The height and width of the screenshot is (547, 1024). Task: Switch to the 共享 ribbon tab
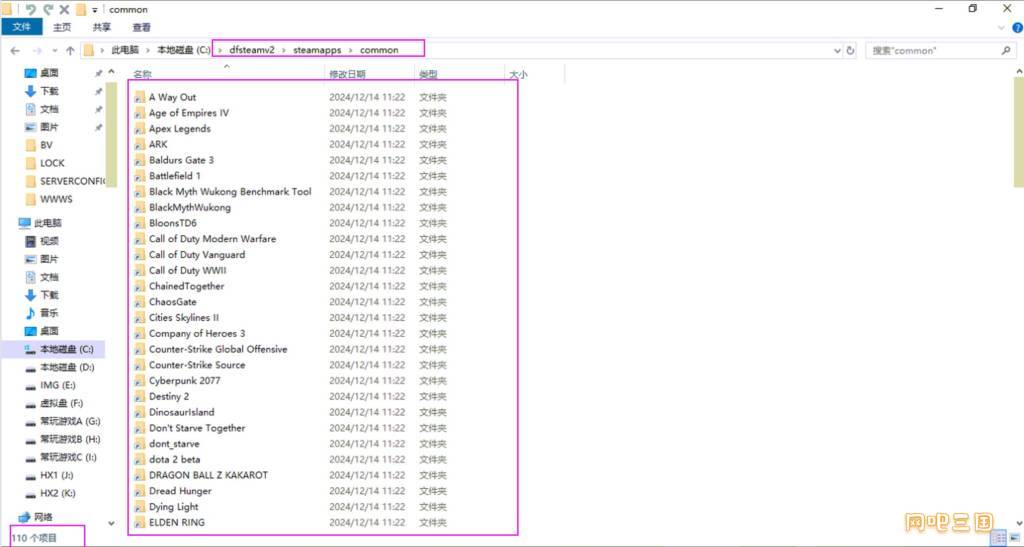[102, 27]
